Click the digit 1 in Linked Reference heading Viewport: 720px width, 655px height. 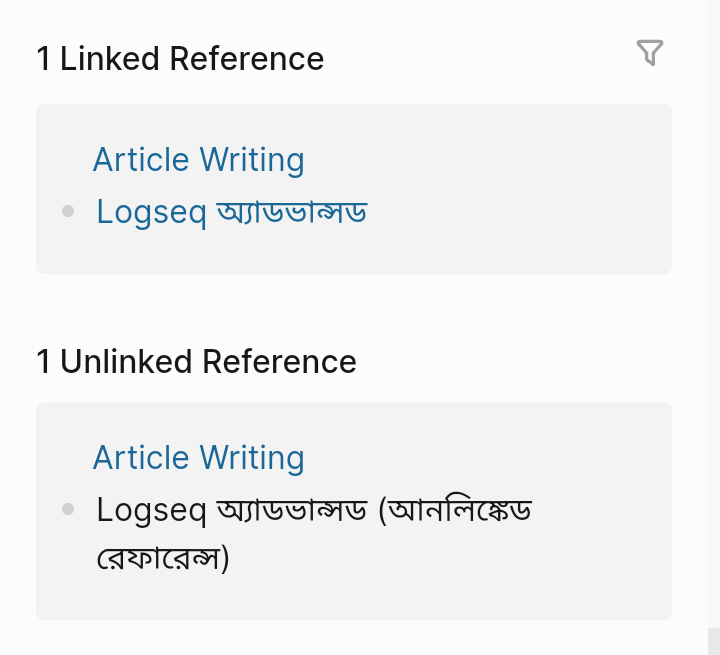click(x=43, y=59)
